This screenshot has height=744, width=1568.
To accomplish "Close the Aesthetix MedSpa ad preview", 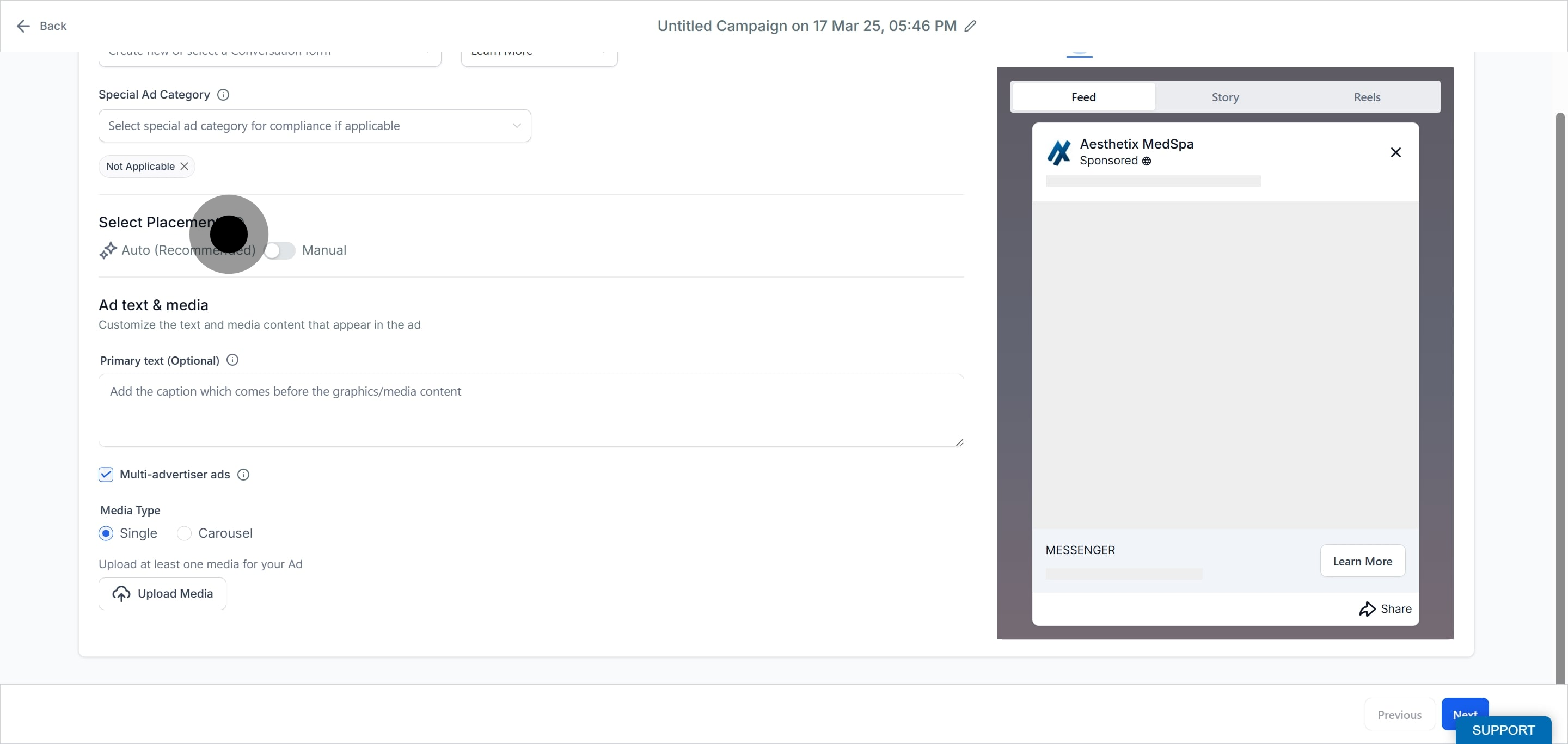I will point(1396,152).
